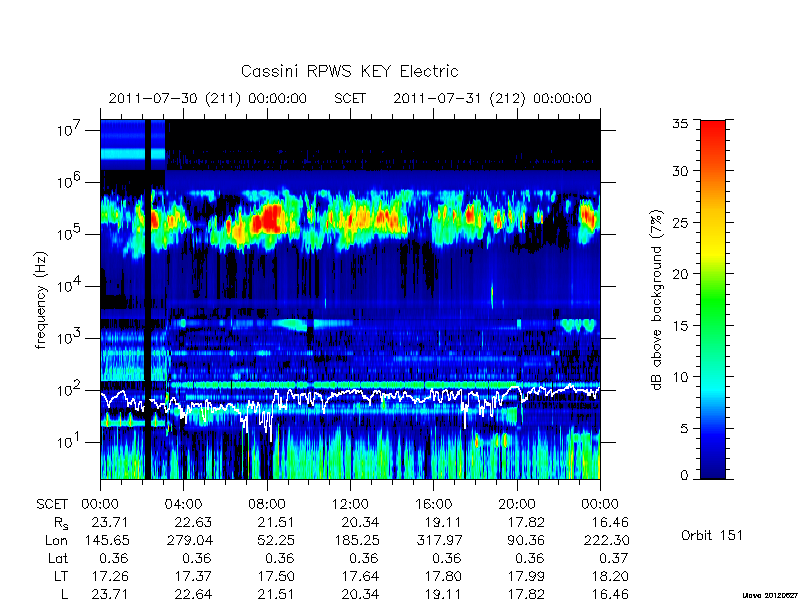
Task: Click the colorbar tick value 10
Action: [x=681, y=377]
